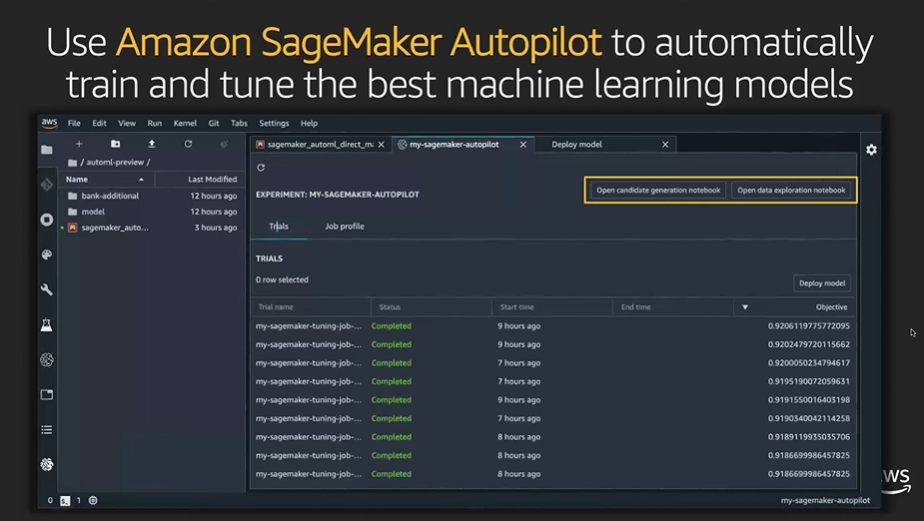Open the sagemaker_auto... notebook file
This screenshot has height=521, width=924.
click(x=153, y=227)
